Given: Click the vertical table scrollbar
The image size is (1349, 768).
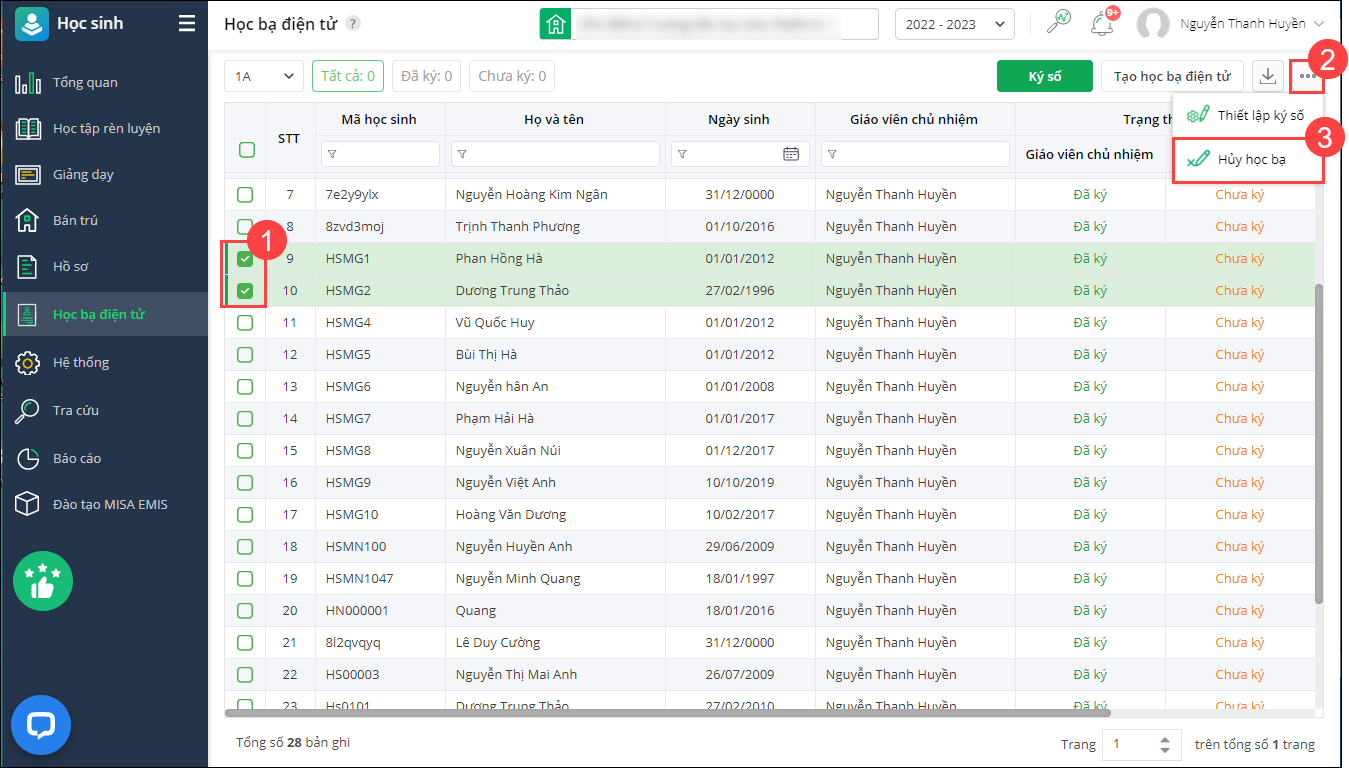Looking at the screenshot, I should 1319,443.
